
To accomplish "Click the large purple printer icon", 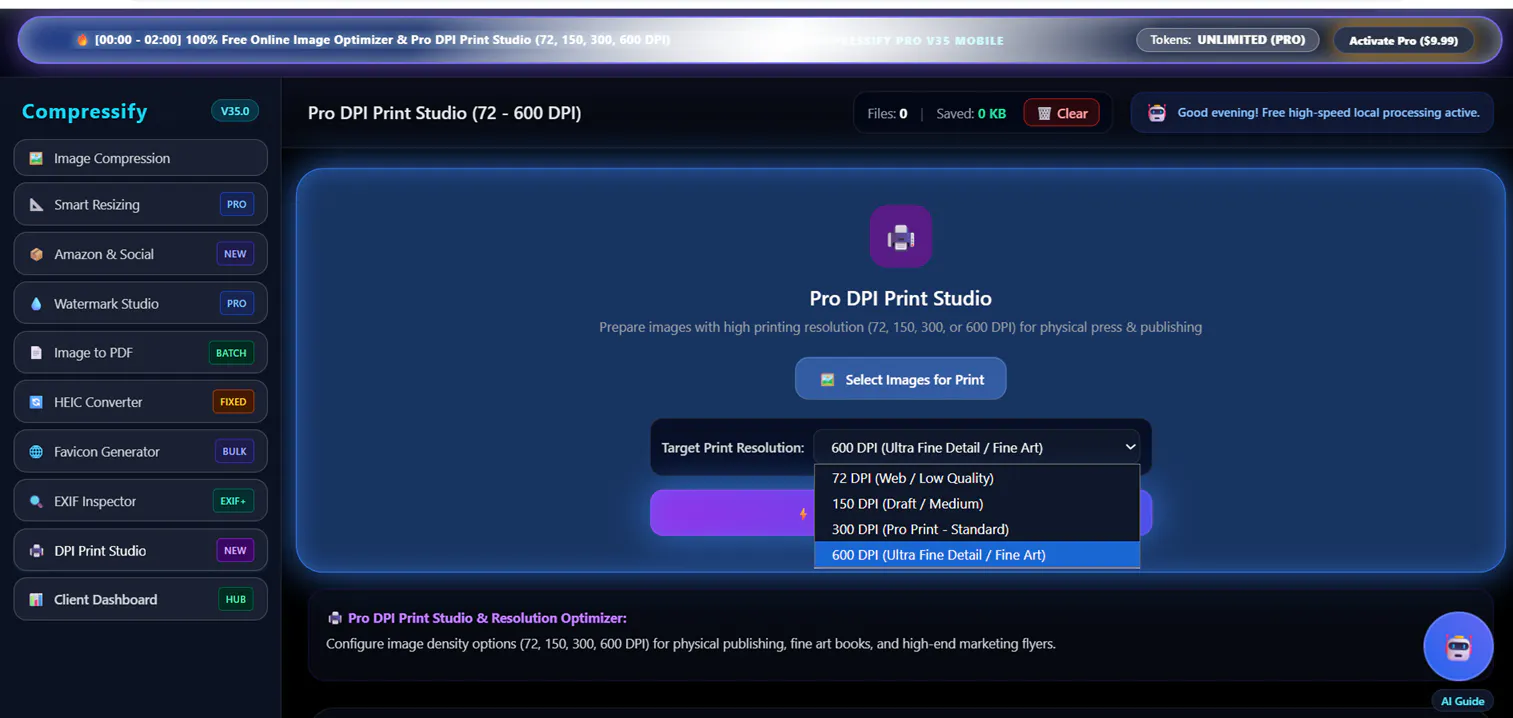I will point(900,237).
